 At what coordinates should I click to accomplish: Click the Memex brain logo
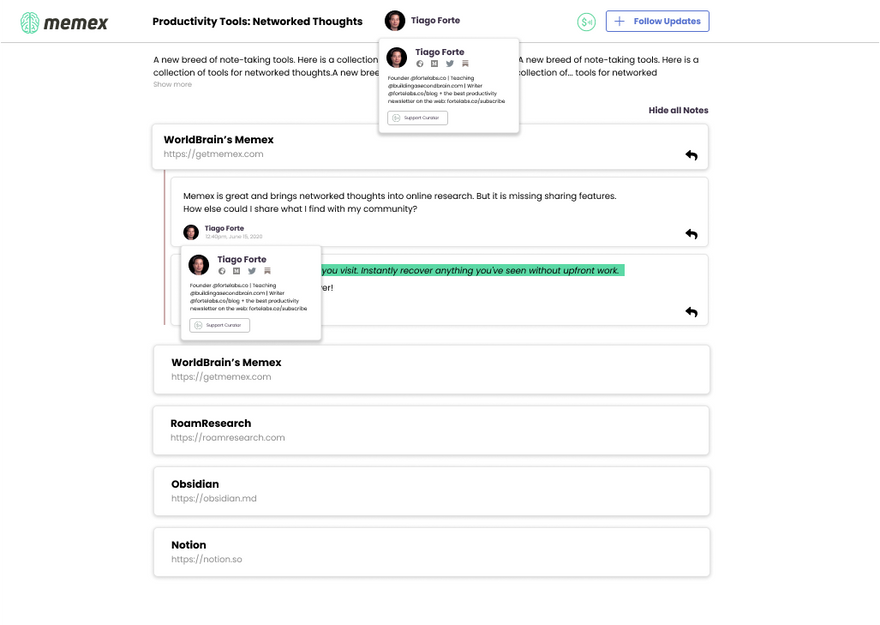(30, 22)
